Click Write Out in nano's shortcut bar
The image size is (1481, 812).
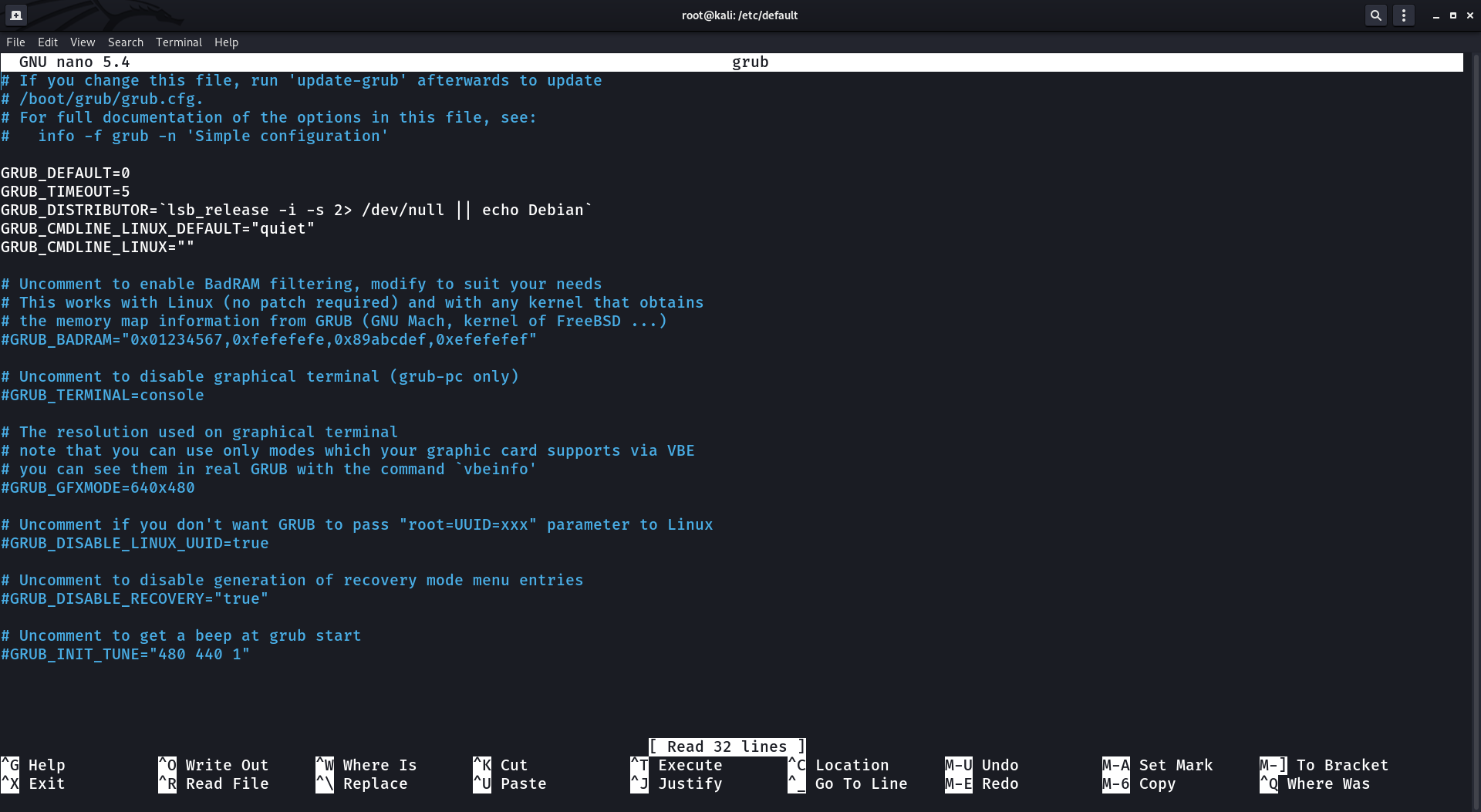coord(227,765)
